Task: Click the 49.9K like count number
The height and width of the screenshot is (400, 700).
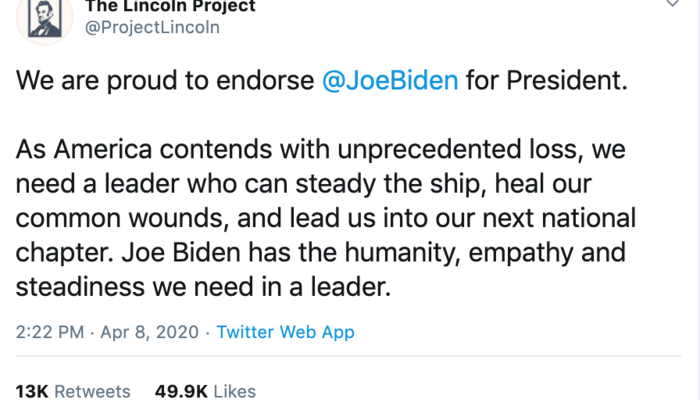Action: (x=179, y=391)
